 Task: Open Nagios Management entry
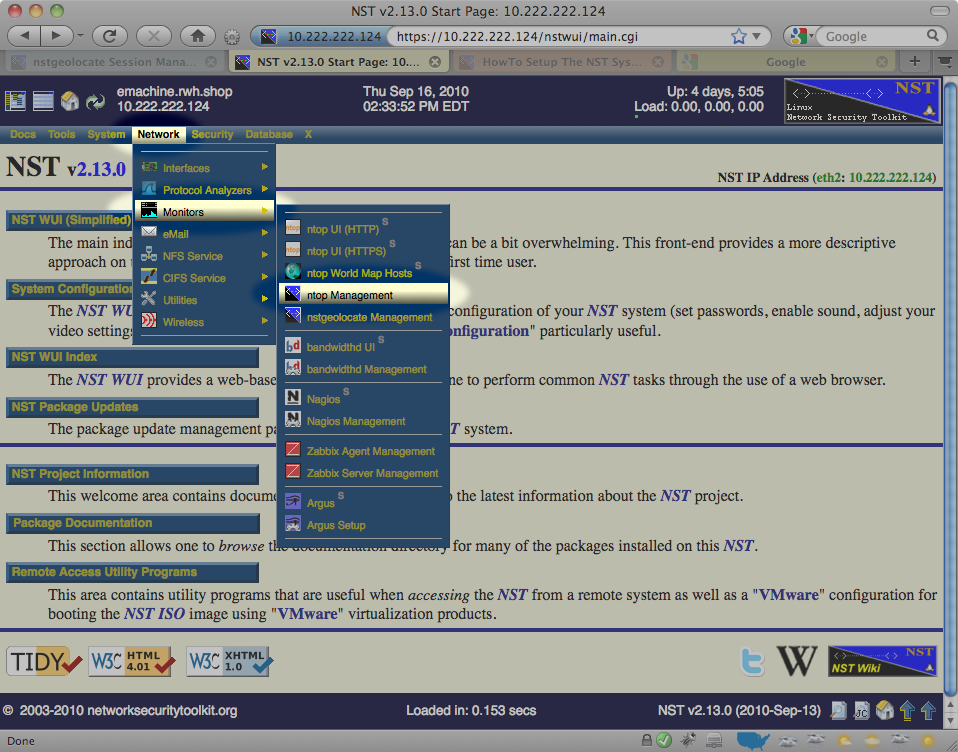363,421
